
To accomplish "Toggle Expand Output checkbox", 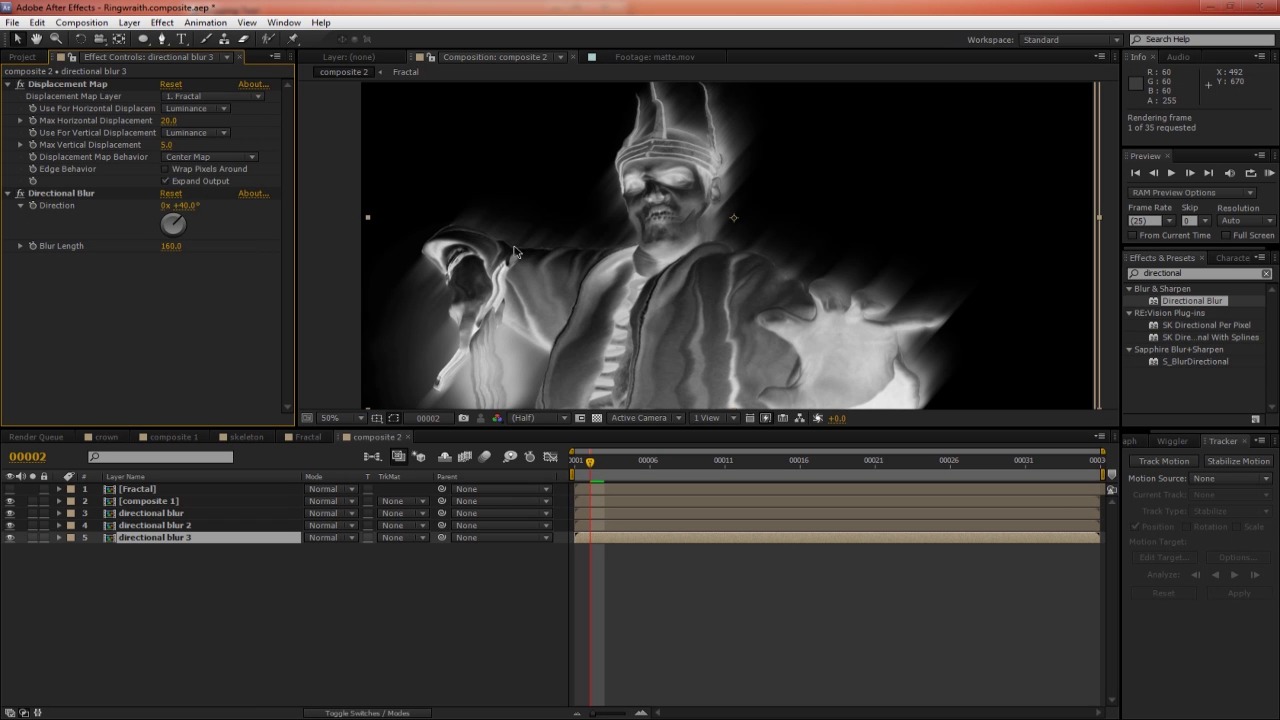I will coord(165,181).
